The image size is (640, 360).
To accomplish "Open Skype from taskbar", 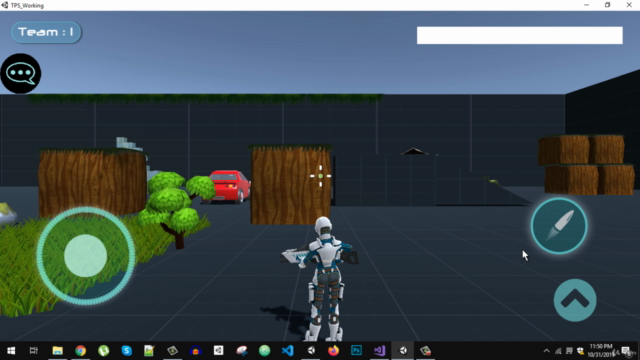I will (127, 351).
